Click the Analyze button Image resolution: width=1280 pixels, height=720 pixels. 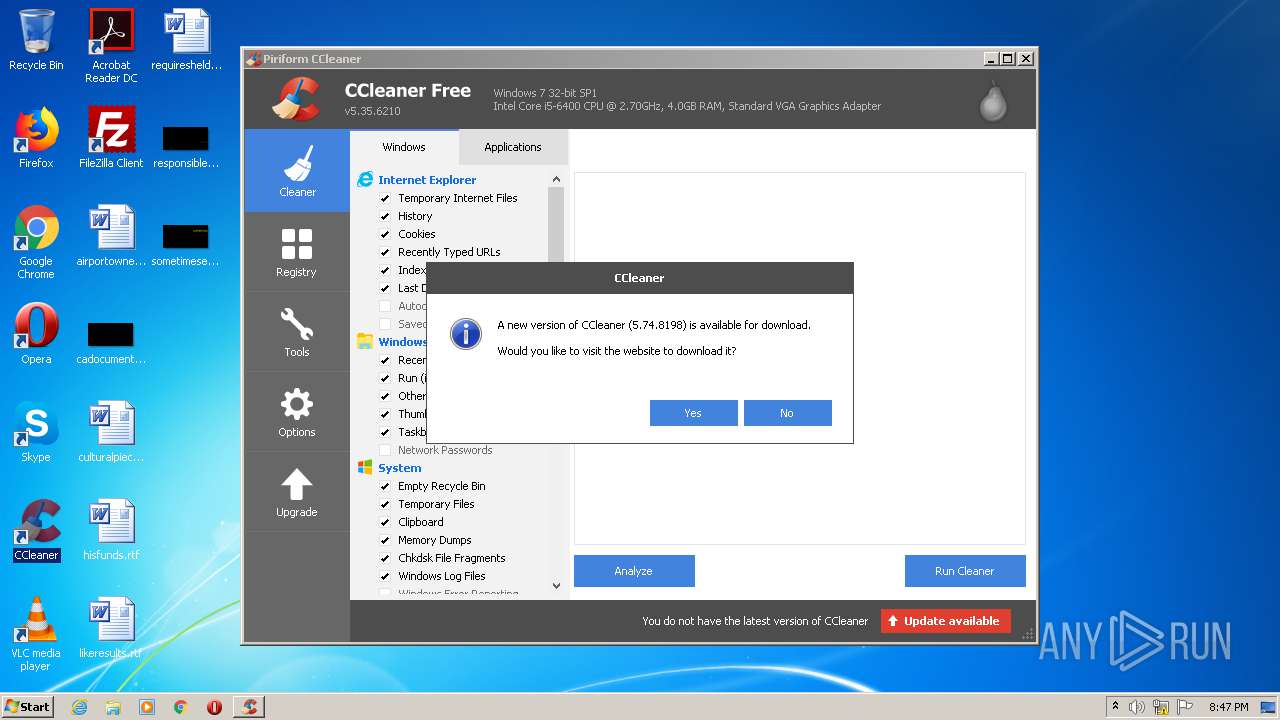[634, 571]
